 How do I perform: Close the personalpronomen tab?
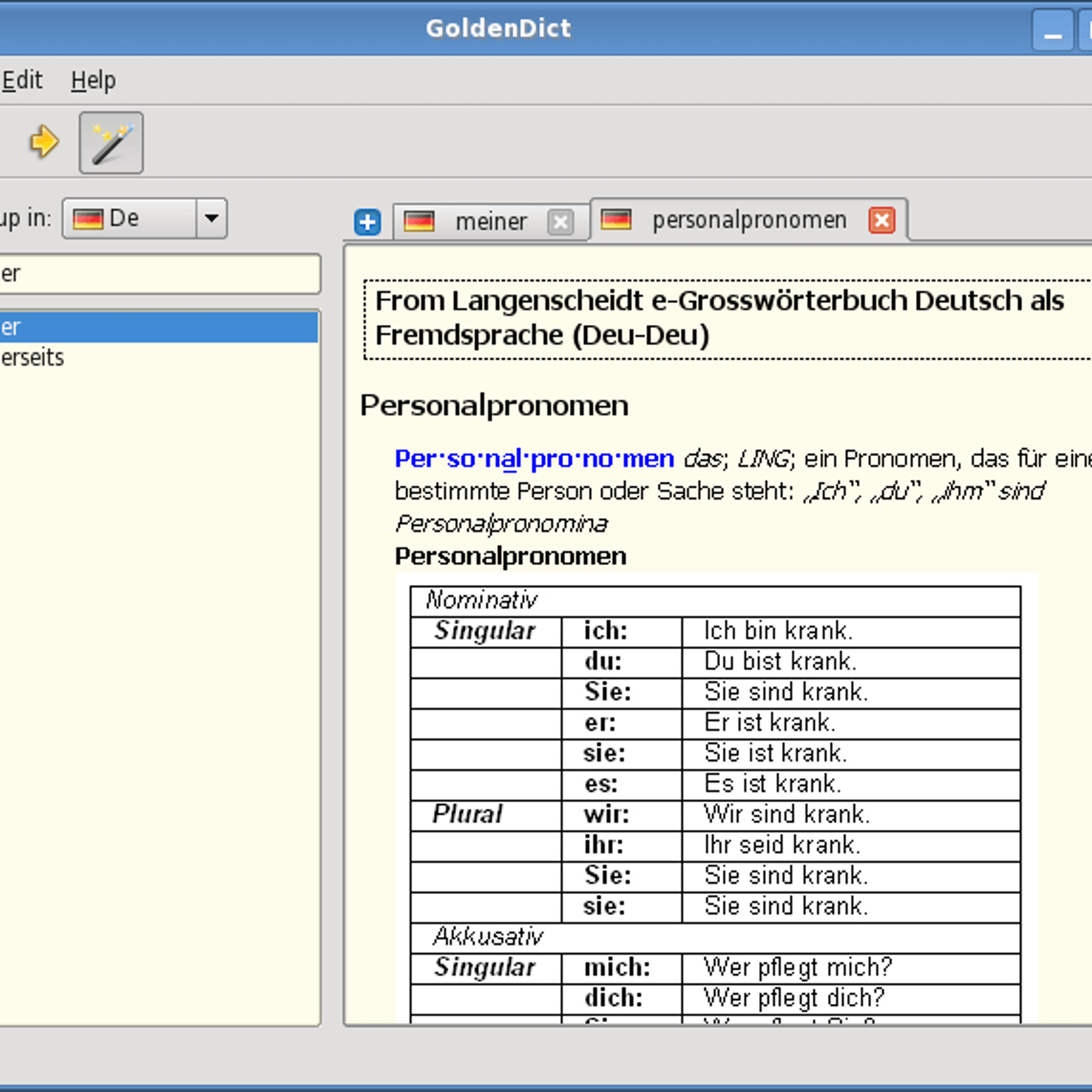click(x=882, y=220)
